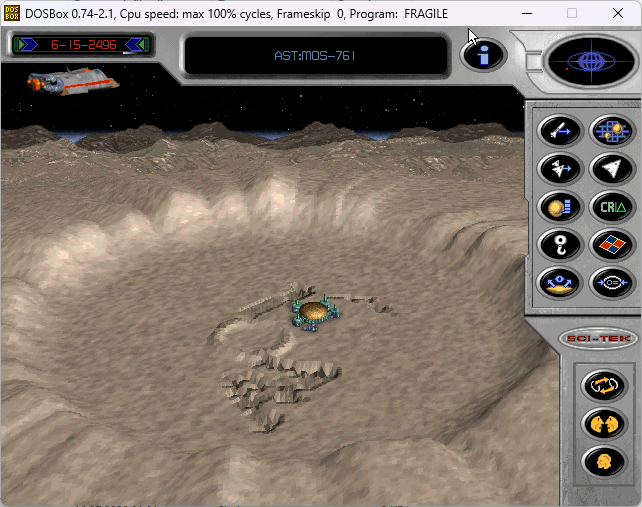
Task: Click the missile launch icon
Action: pyautogui.click(x=560, y=131)
